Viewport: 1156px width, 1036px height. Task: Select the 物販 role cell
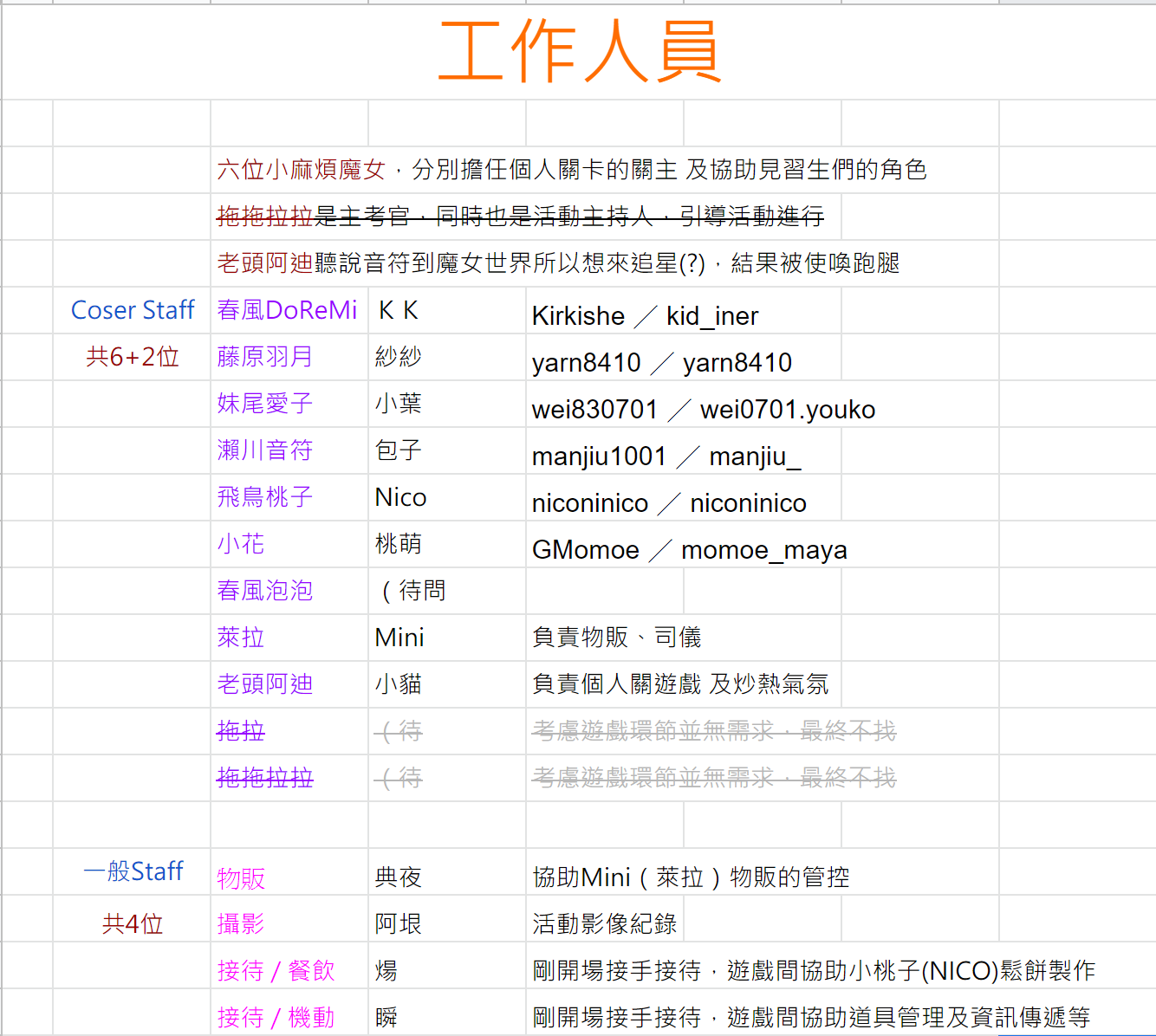tap(289, 871)
